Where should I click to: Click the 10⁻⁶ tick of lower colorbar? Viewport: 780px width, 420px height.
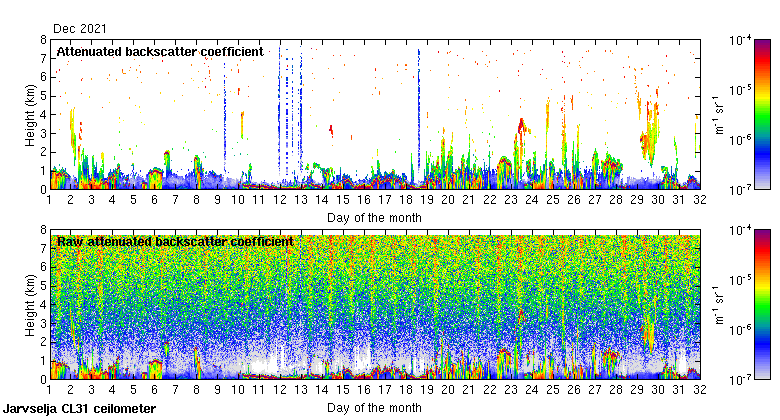pyautogui.click(x=740, y=330)
